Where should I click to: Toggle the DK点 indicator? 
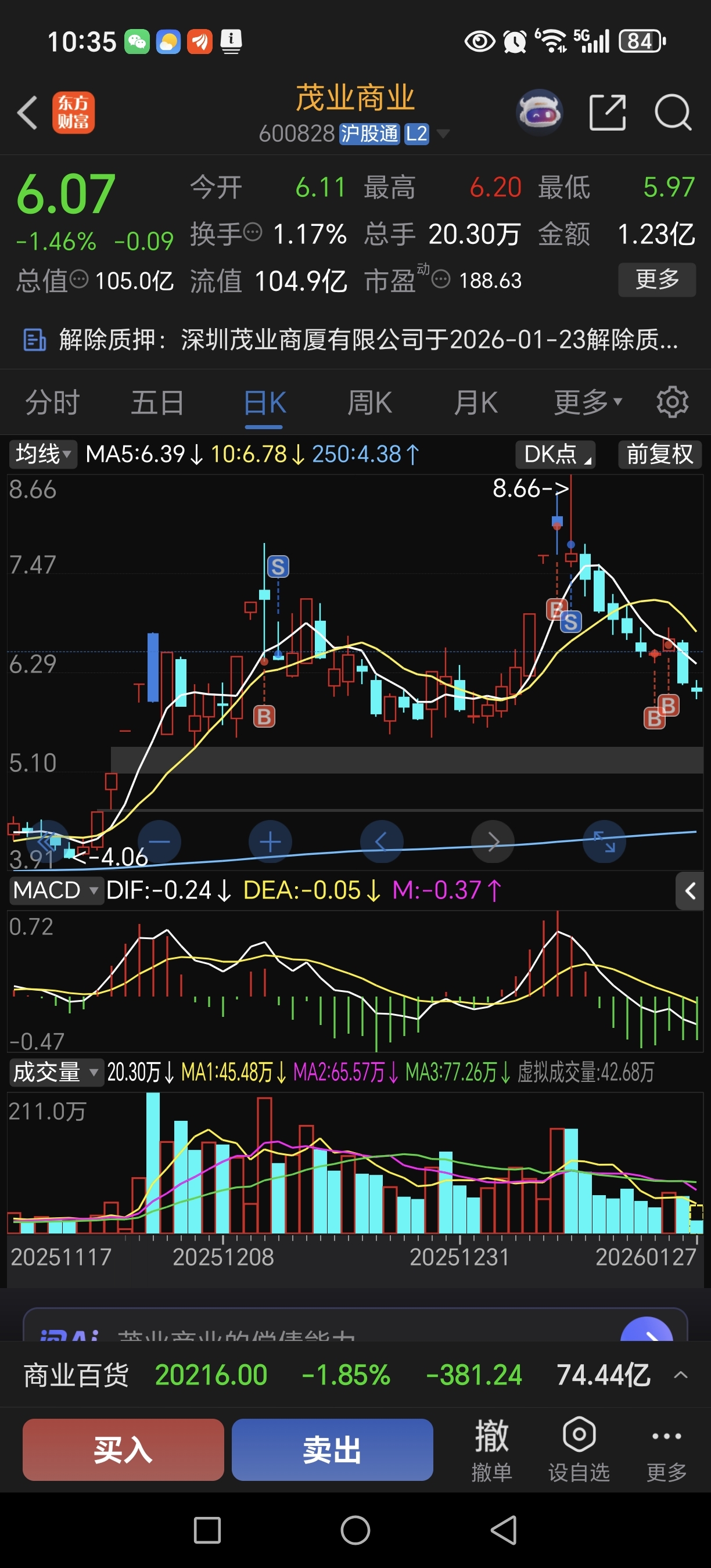555,454
